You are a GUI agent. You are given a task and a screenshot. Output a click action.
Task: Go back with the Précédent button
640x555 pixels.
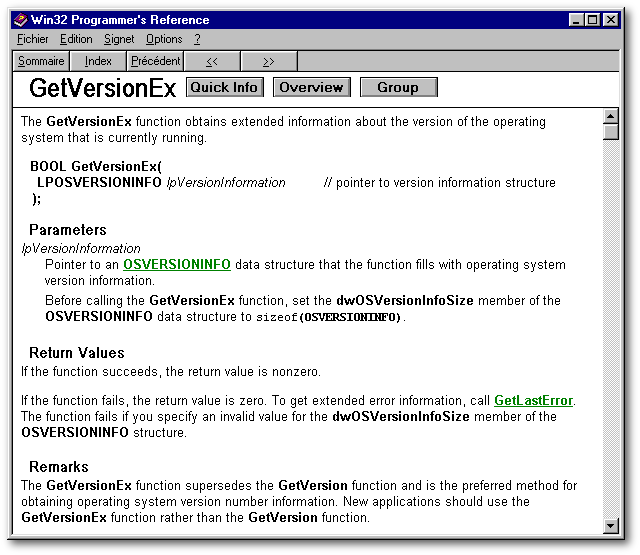tap(155, 61)
